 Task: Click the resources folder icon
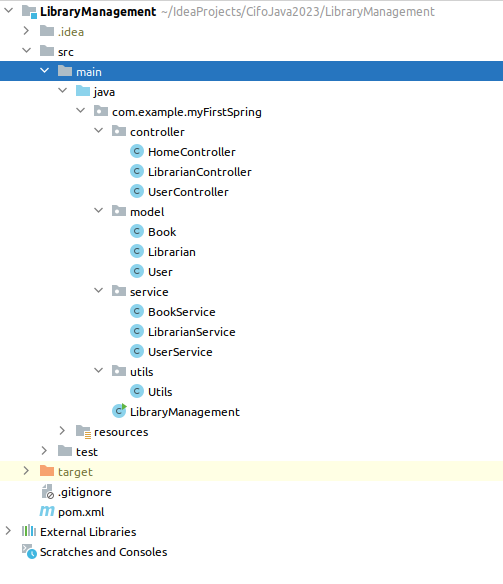click(83, 431)
